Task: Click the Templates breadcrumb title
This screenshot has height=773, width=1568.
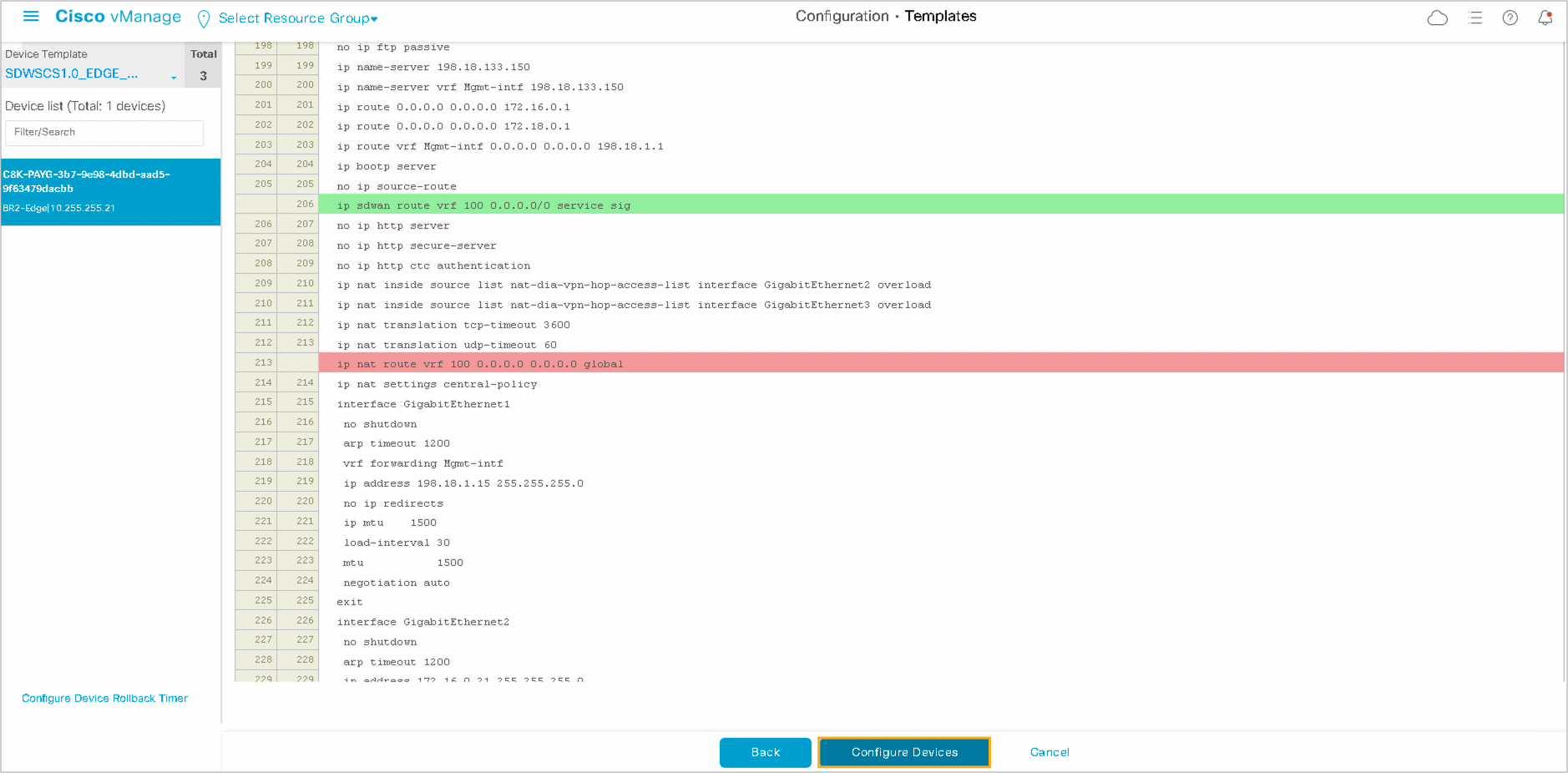Action: coord(940,16)
